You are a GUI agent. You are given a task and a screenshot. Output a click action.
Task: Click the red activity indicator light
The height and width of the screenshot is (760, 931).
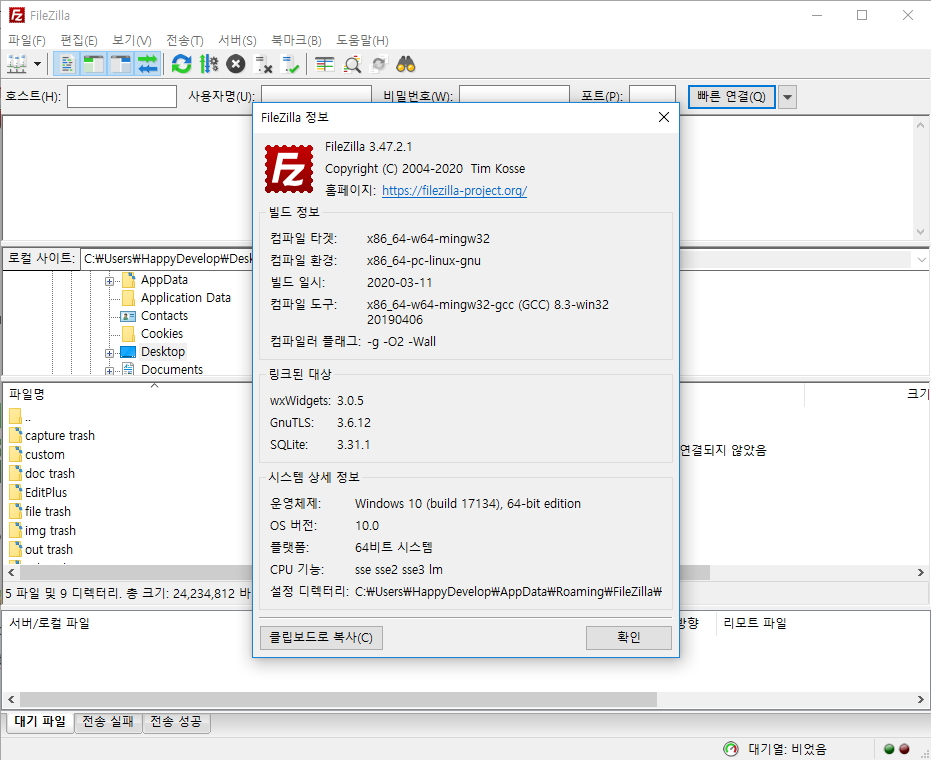point(904,749)
